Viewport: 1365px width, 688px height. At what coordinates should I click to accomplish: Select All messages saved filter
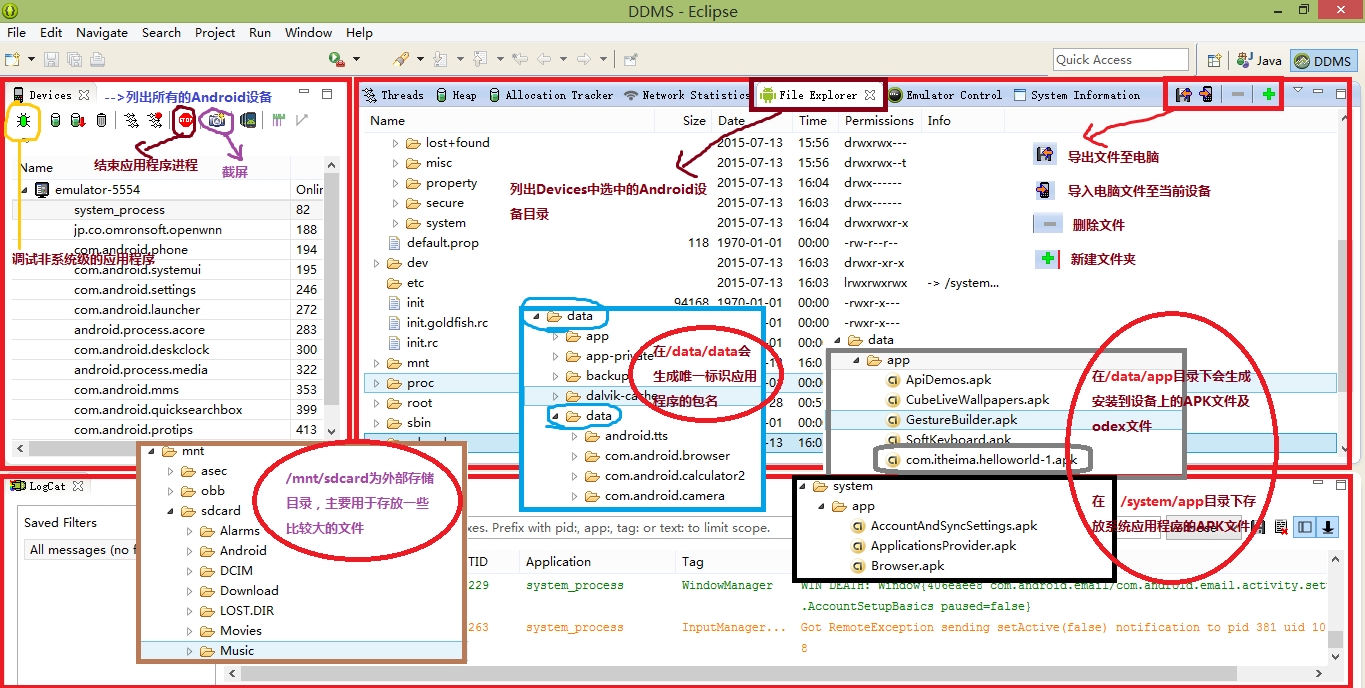pos(80,549)
